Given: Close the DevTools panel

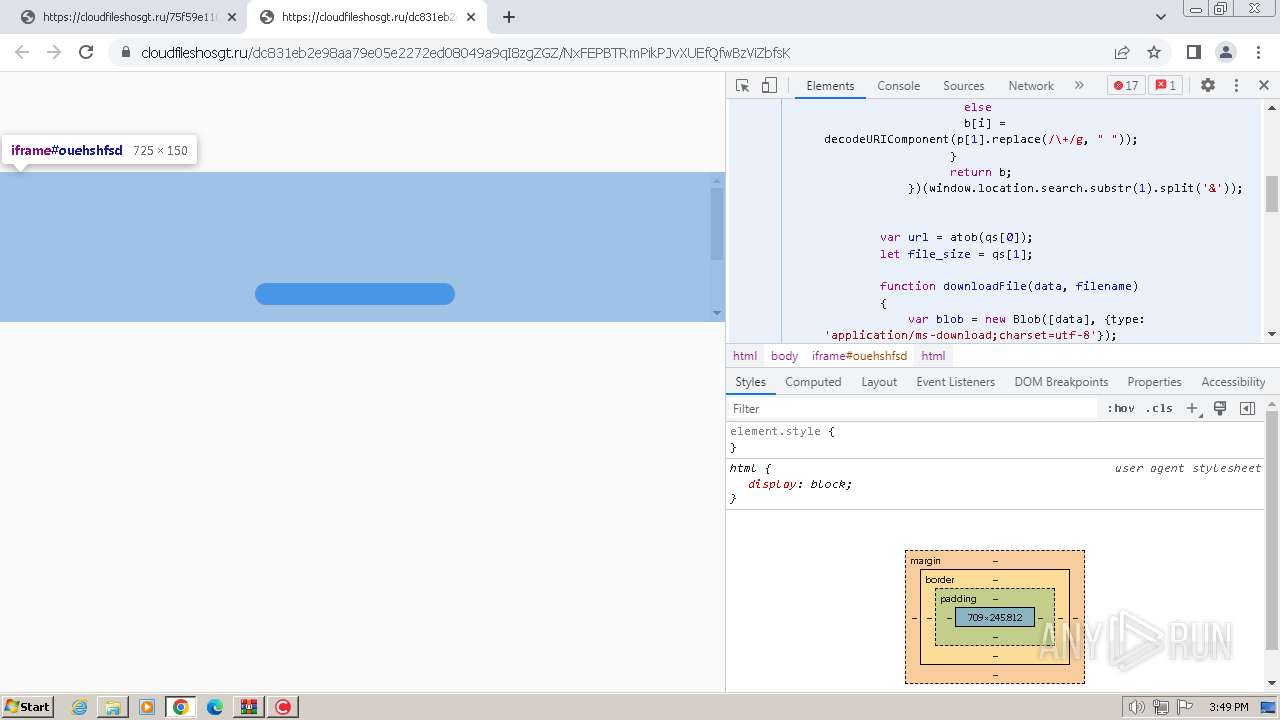Looking at the screenshot, I should pos(1264,86).
